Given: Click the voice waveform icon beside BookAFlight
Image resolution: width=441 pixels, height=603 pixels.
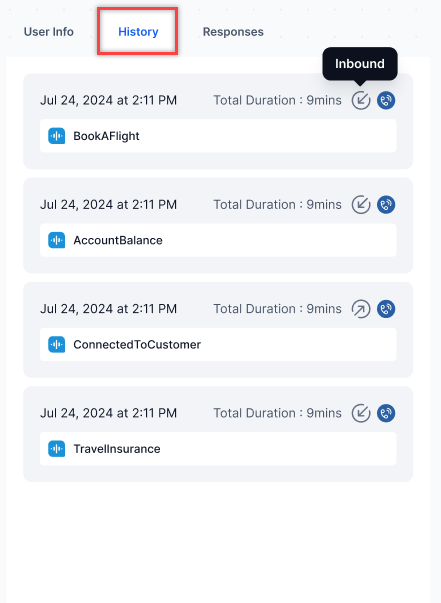Looking at the screenshot, I should click(x=57, y=136).
